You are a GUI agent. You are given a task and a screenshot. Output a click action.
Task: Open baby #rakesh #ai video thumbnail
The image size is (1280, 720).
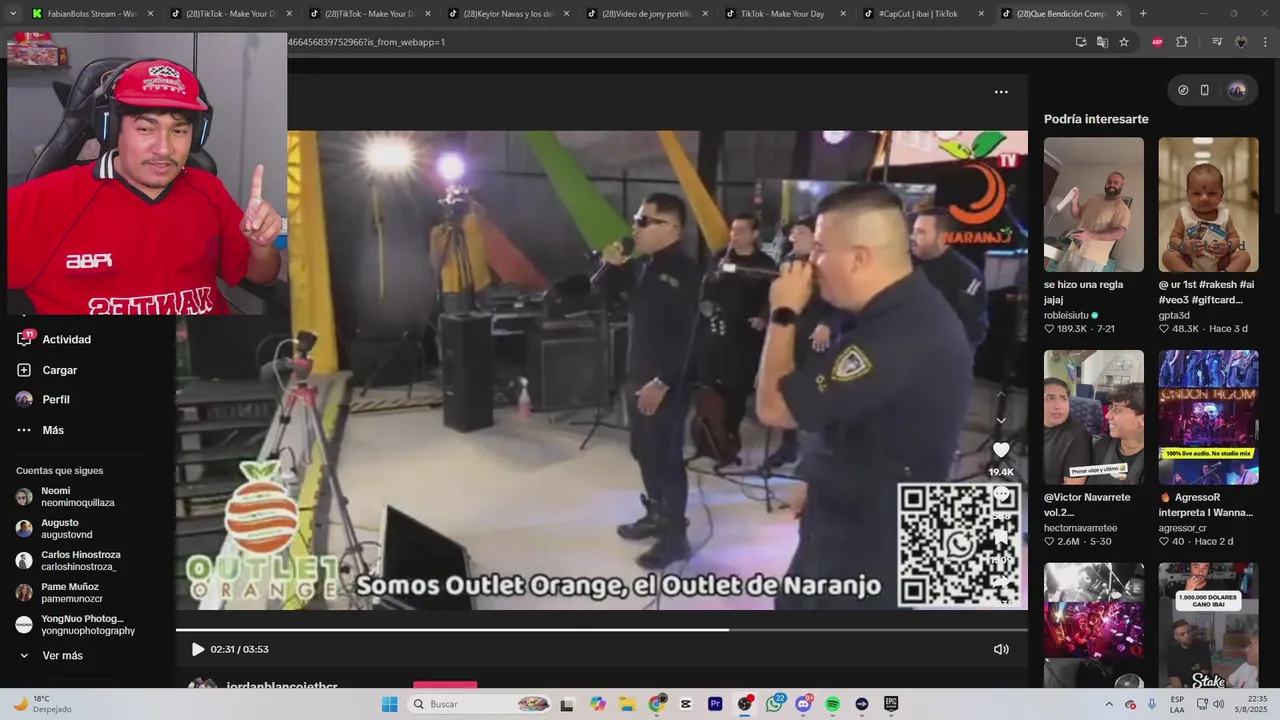[1208, 204]
